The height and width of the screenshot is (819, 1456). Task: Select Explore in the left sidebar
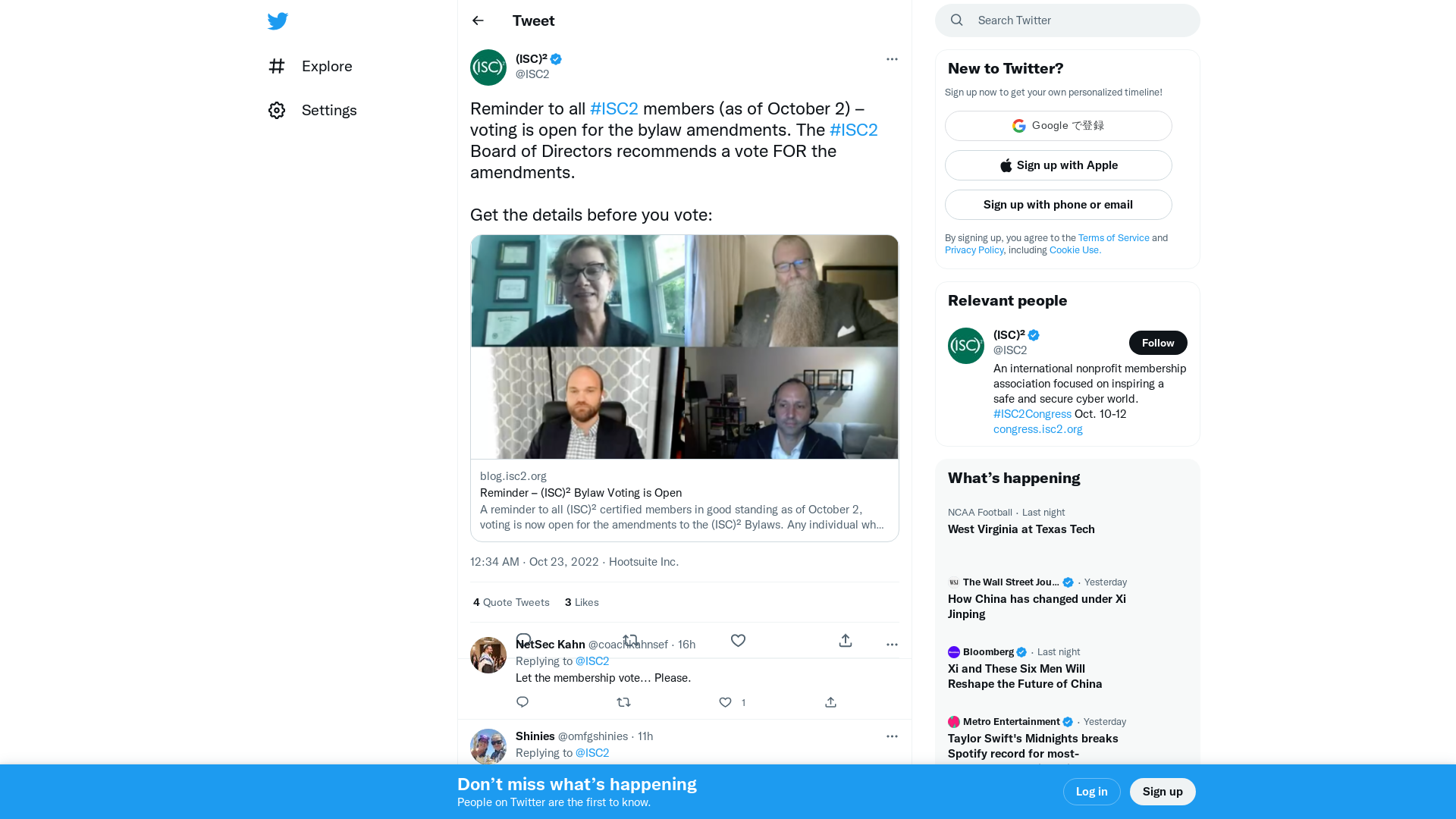[327, 66]
